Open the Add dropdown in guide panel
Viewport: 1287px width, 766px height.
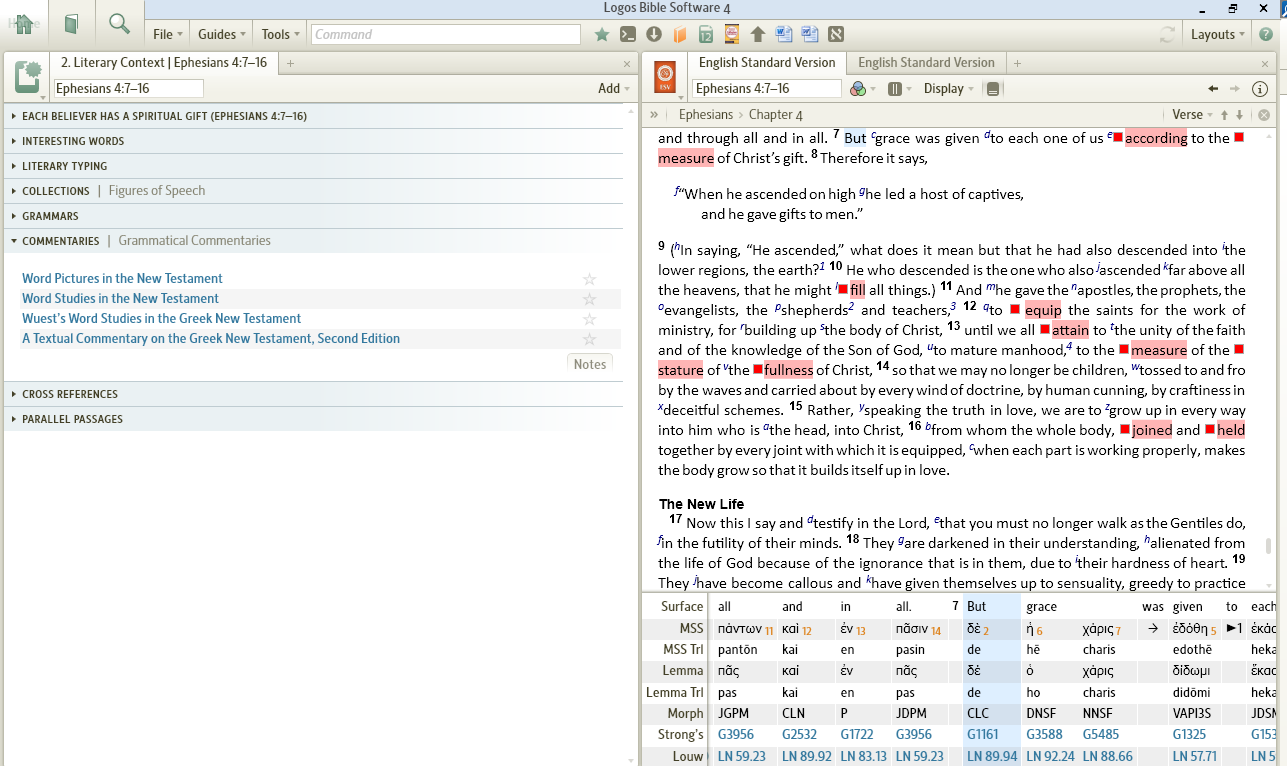pyautogui.click(x=614, y=89)
